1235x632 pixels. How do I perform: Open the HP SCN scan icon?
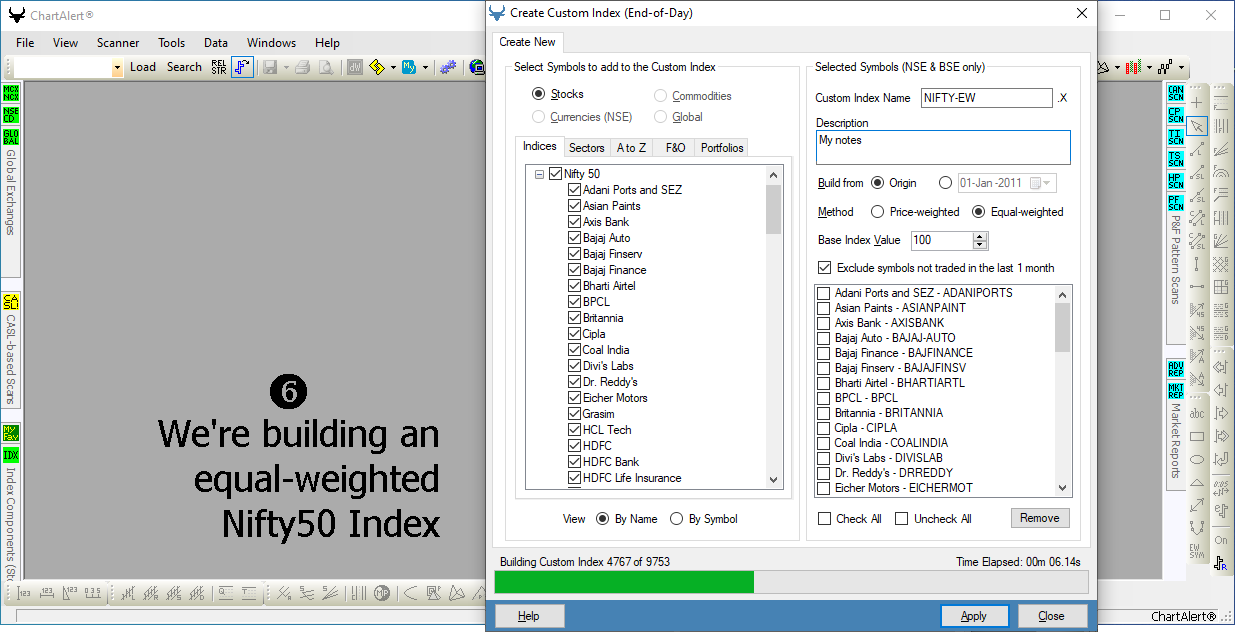pos(1175,181)
